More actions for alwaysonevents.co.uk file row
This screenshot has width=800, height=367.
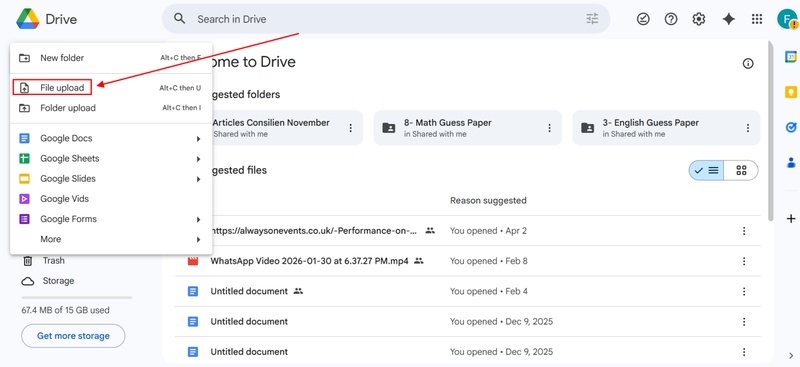(744, 231)
